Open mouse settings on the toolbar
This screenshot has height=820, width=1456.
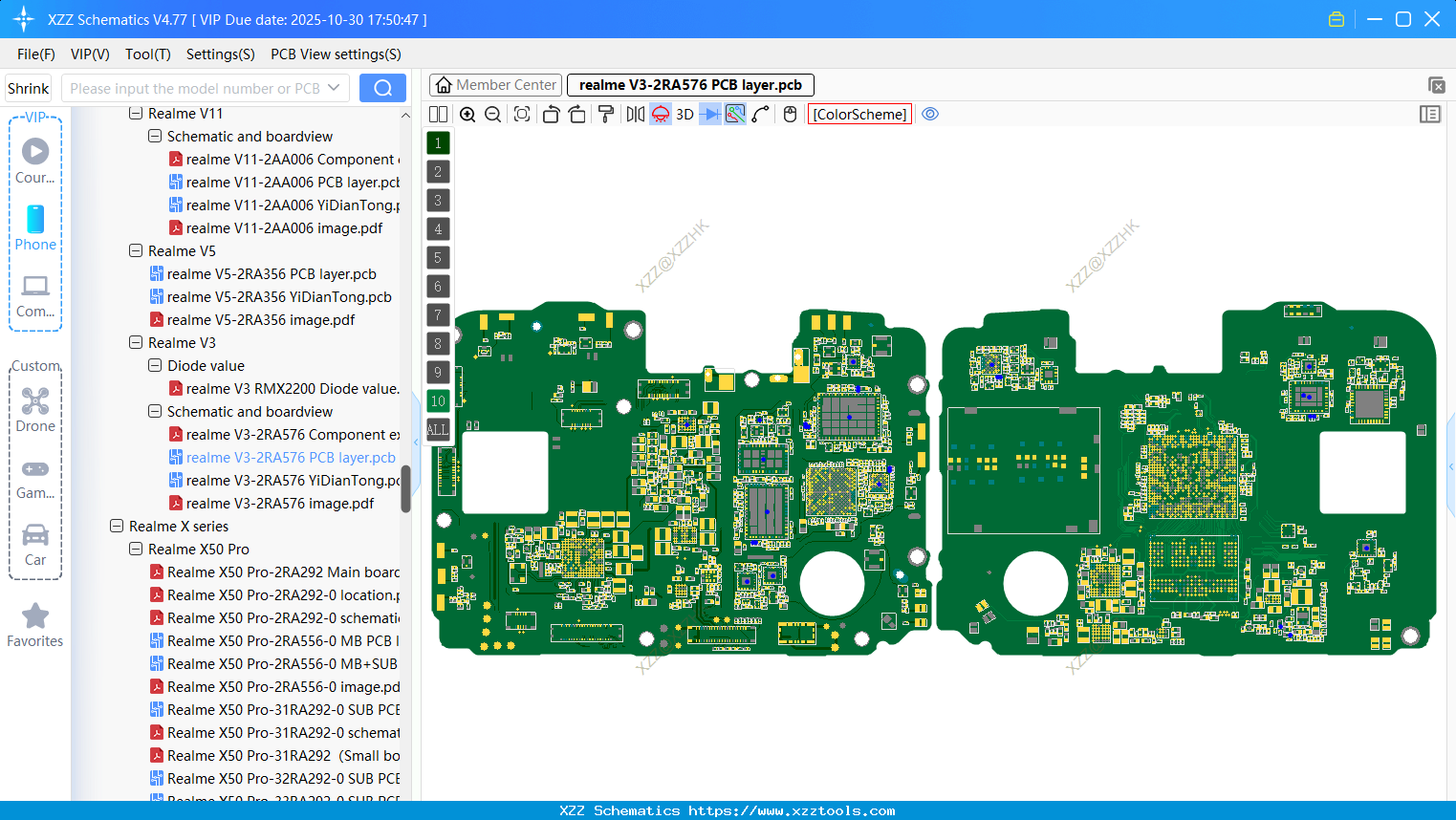pos(789,114)
